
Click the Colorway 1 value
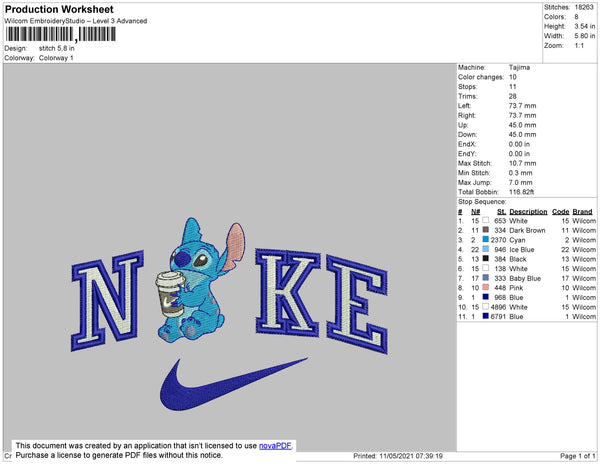(56, 58)
